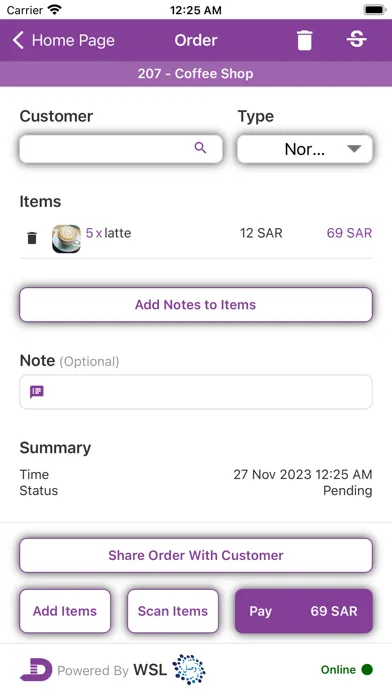Viewport: 392px width, 696px height.
Task: Tap the latte coffee thumbnail
Action: tap(66, 238)
